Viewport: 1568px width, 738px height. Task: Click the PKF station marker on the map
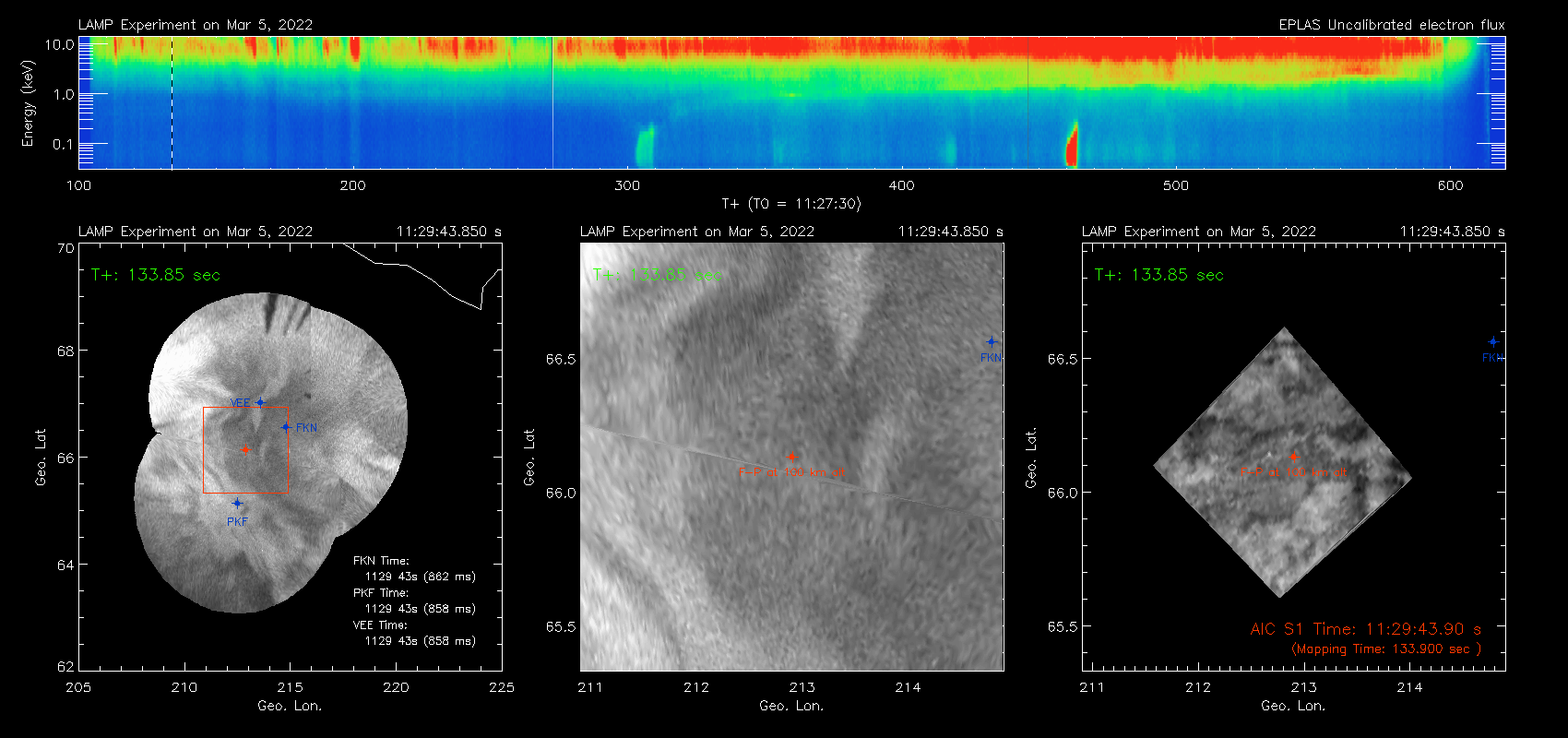click(237, 503)
